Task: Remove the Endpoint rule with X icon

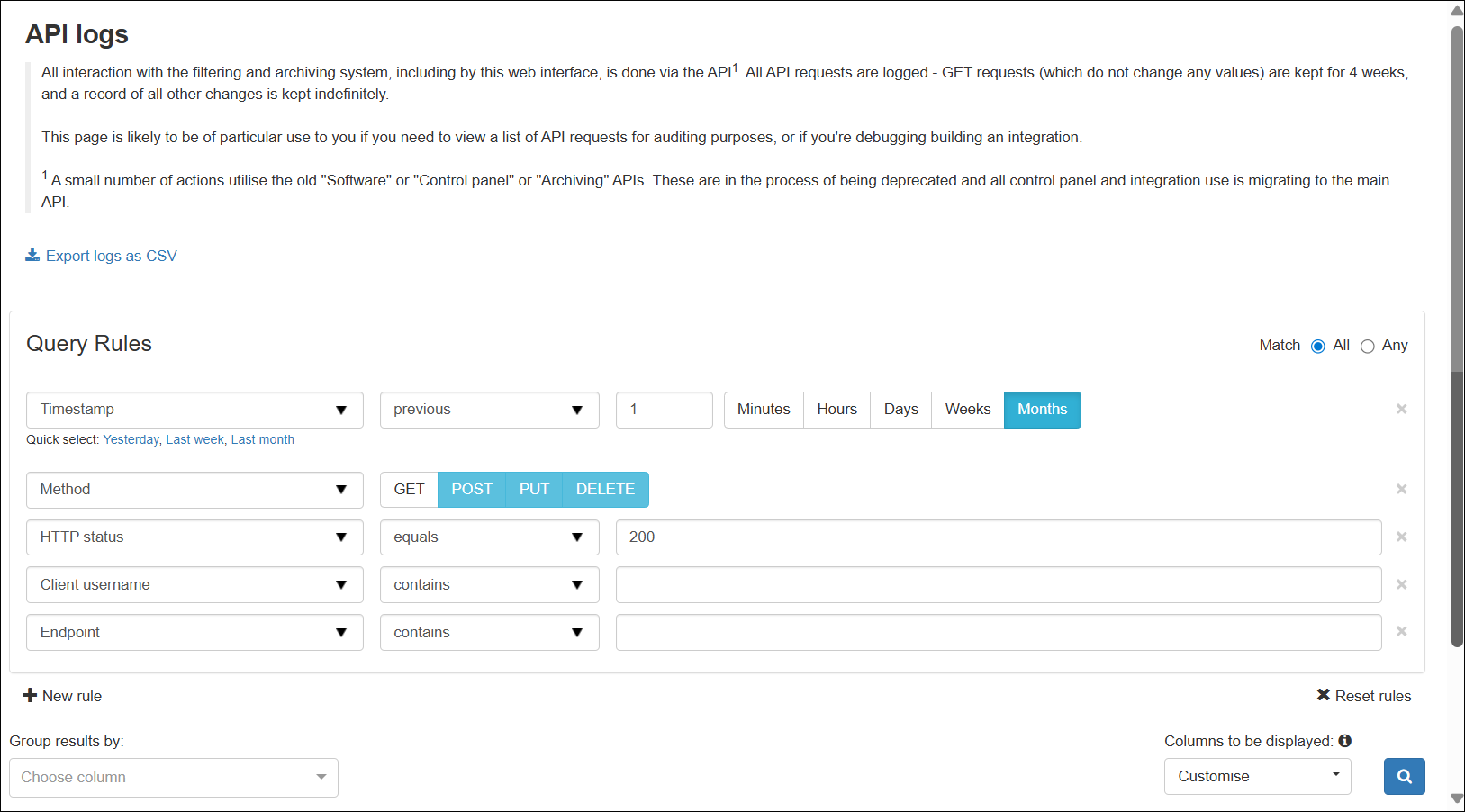Action: (1401, 632)
